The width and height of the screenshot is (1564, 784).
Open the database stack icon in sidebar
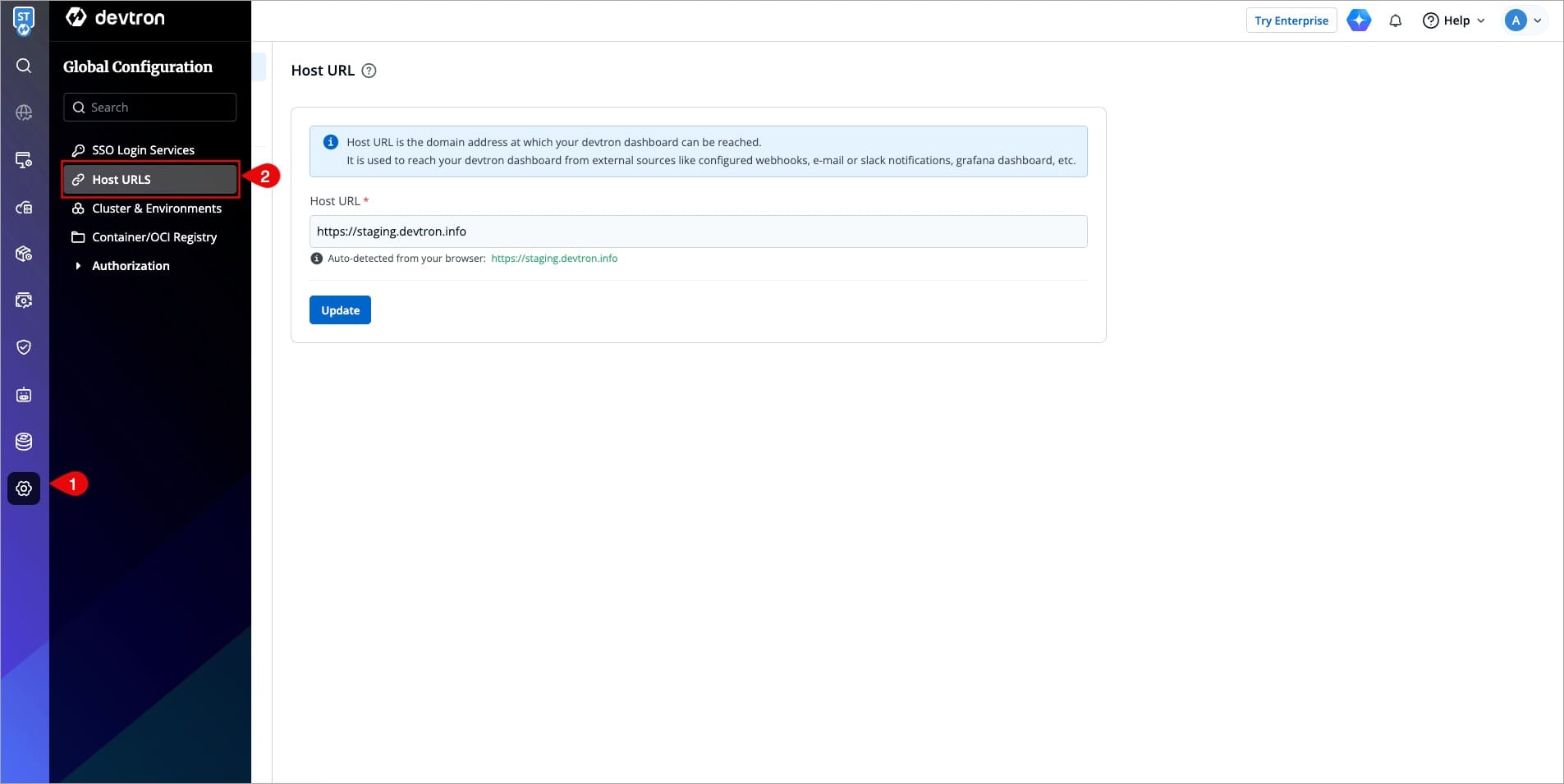click(x=24, y=442)
